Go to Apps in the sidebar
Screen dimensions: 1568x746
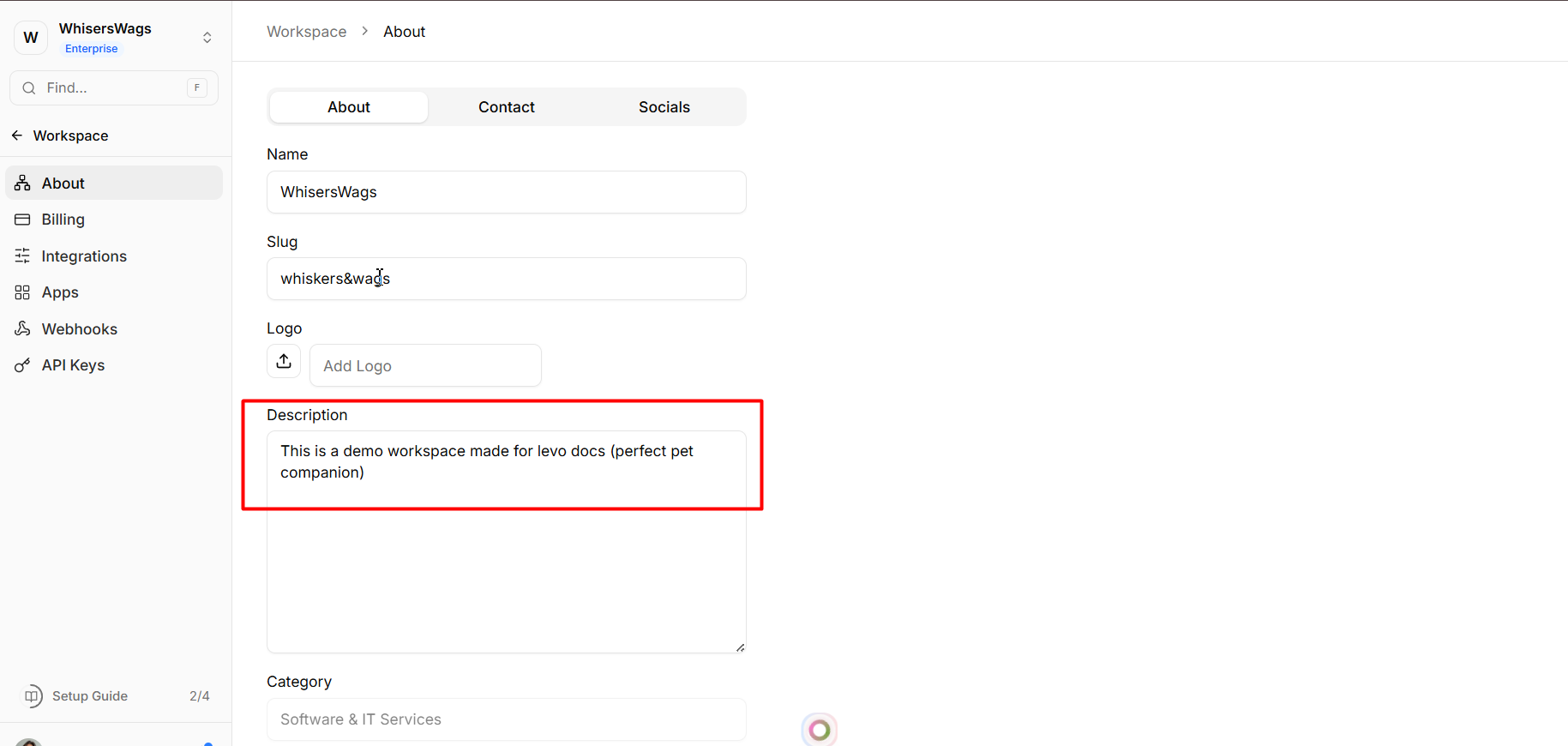pos(60,292)
